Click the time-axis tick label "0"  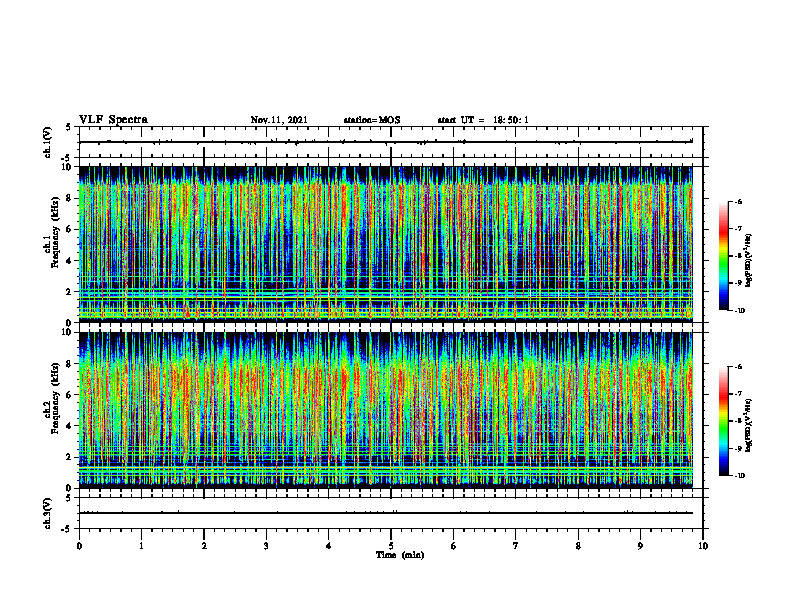[79, 546]
